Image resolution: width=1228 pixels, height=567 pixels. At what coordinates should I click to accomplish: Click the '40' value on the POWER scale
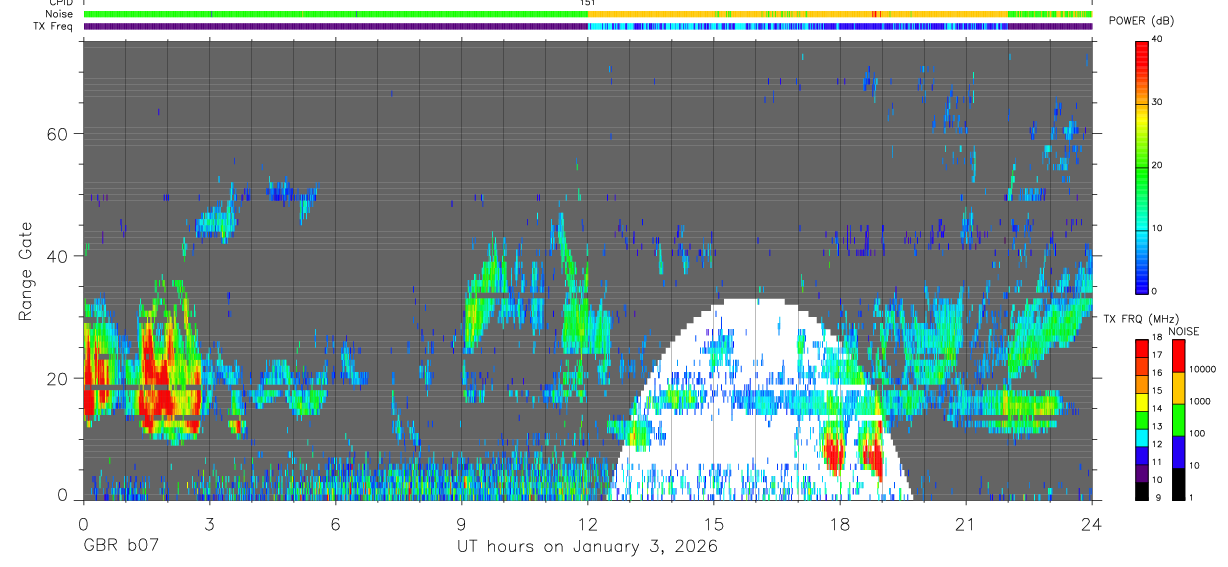pos(1157,39)
